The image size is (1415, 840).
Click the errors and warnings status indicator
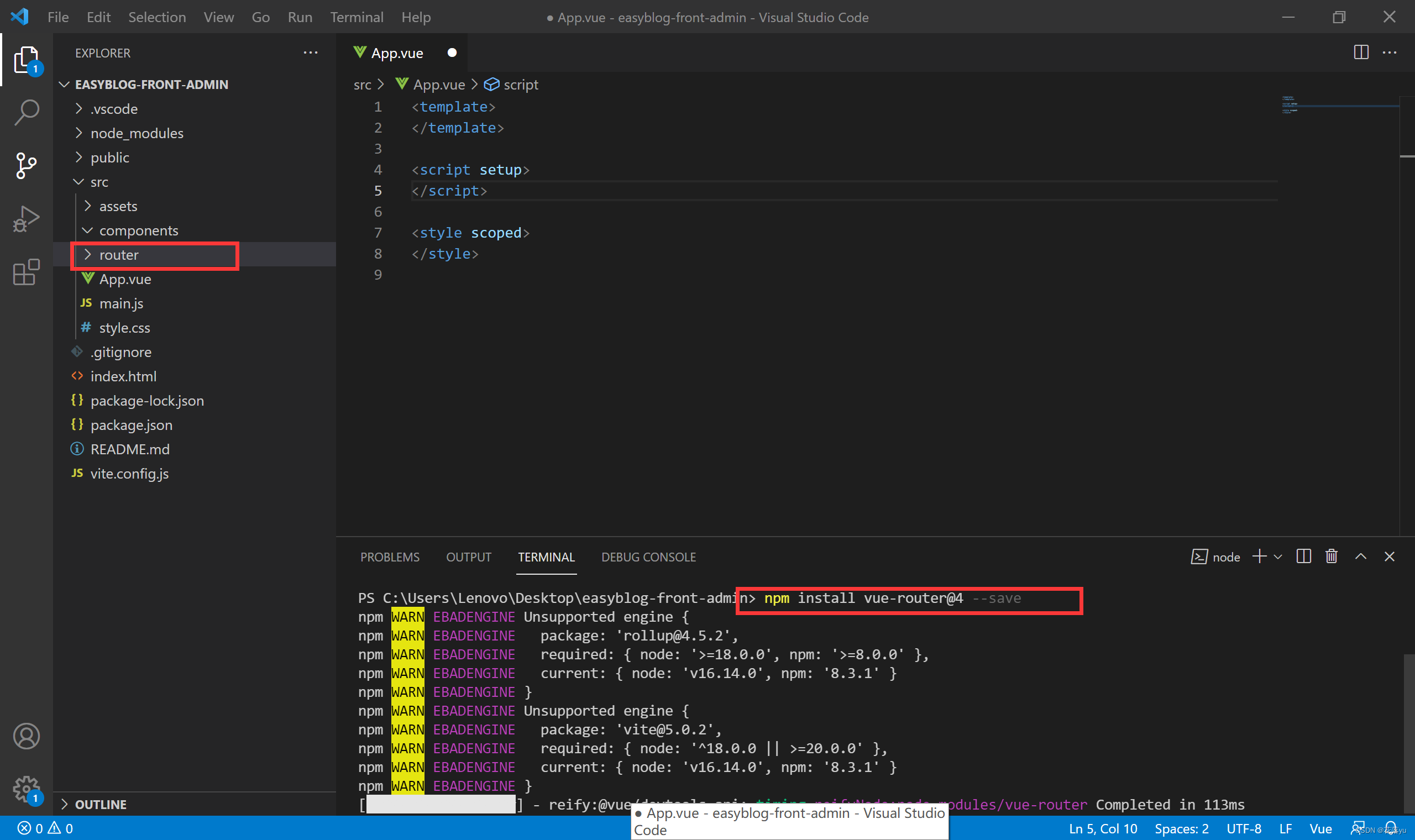[45, 828]
